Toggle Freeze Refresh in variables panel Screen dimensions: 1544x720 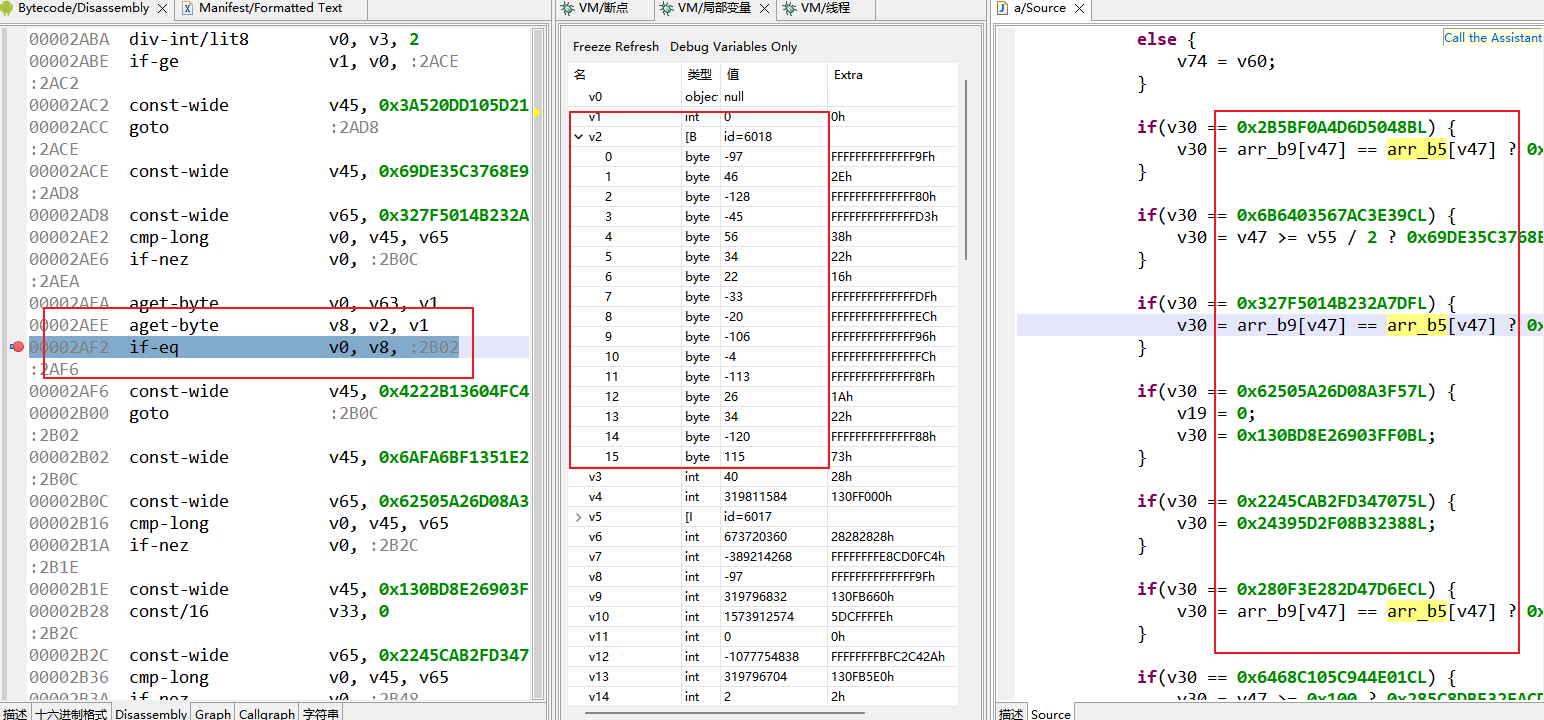point(615,47)
